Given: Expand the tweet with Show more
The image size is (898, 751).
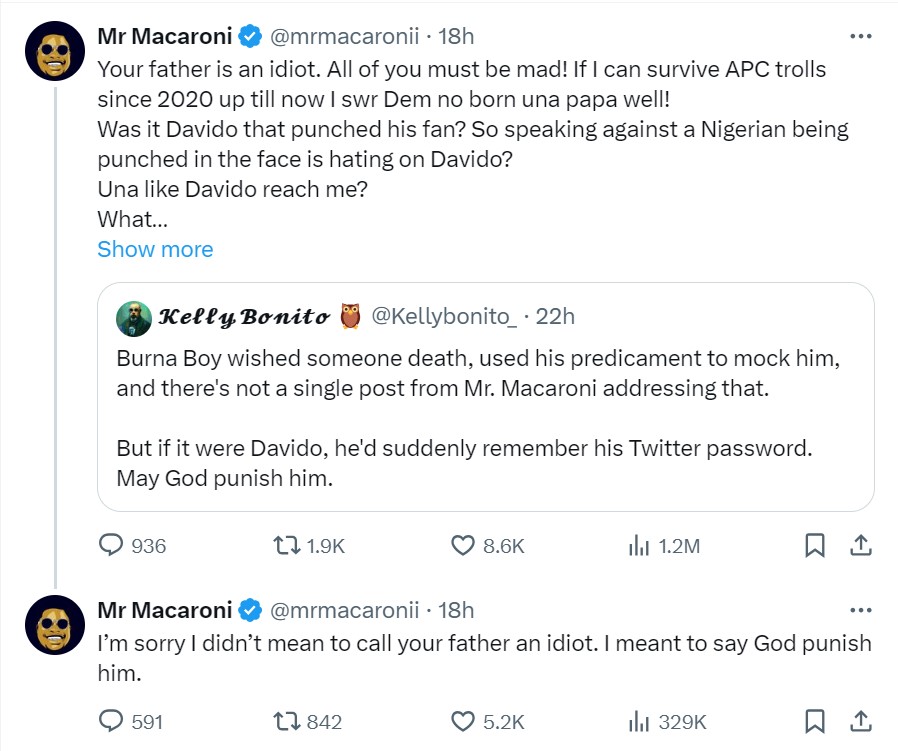Looking at the screenshot, I should tap(155, 249).
